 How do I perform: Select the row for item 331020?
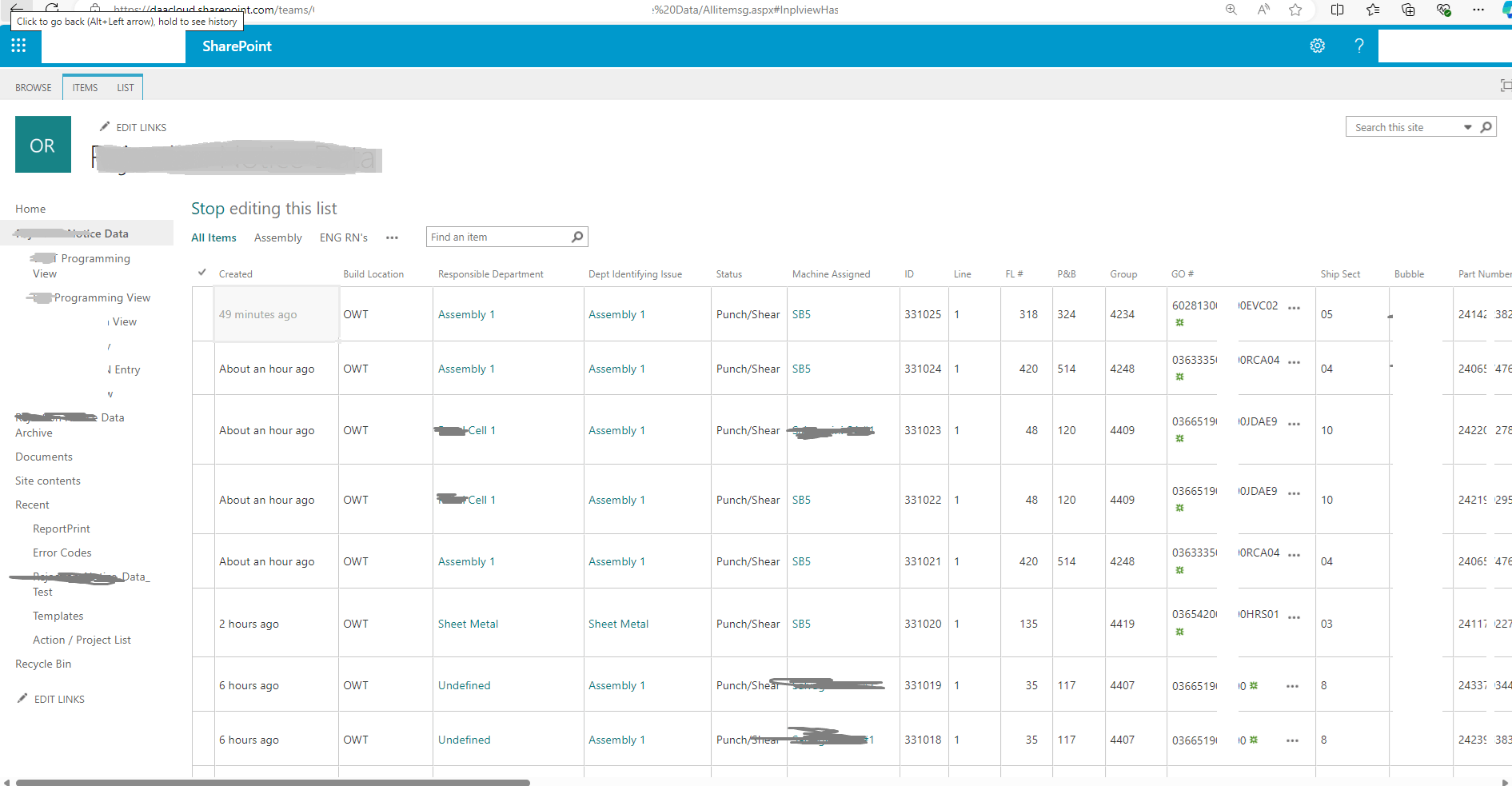[203, 624]
